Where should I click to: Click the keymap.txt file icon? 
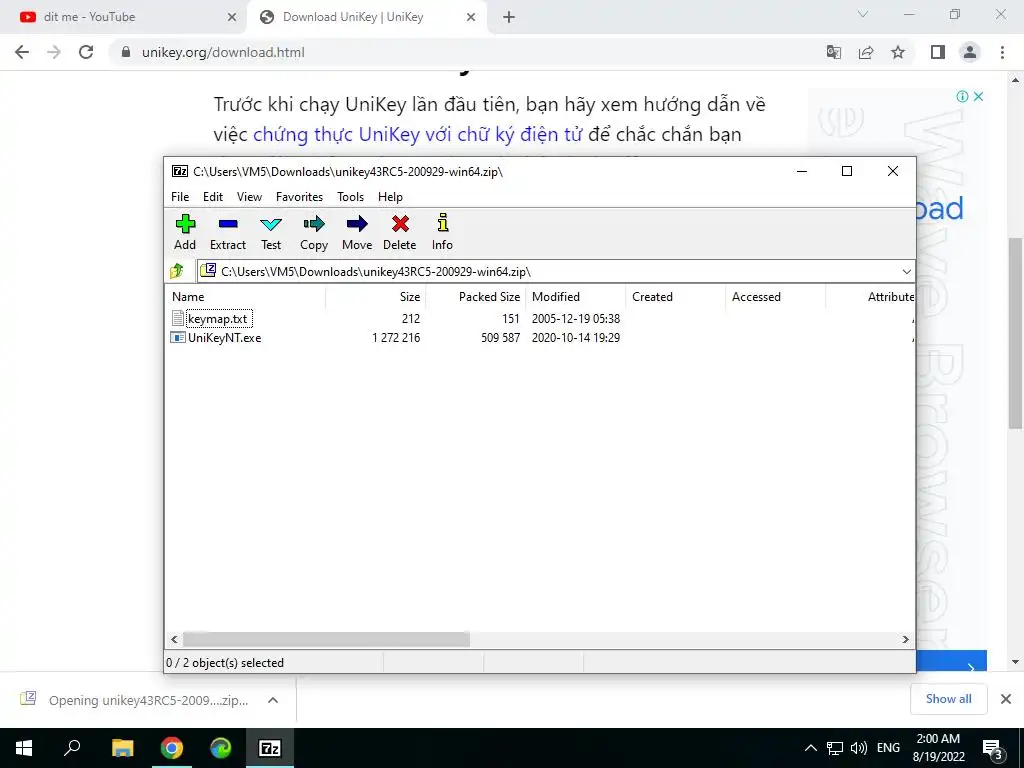coord(178,318)
